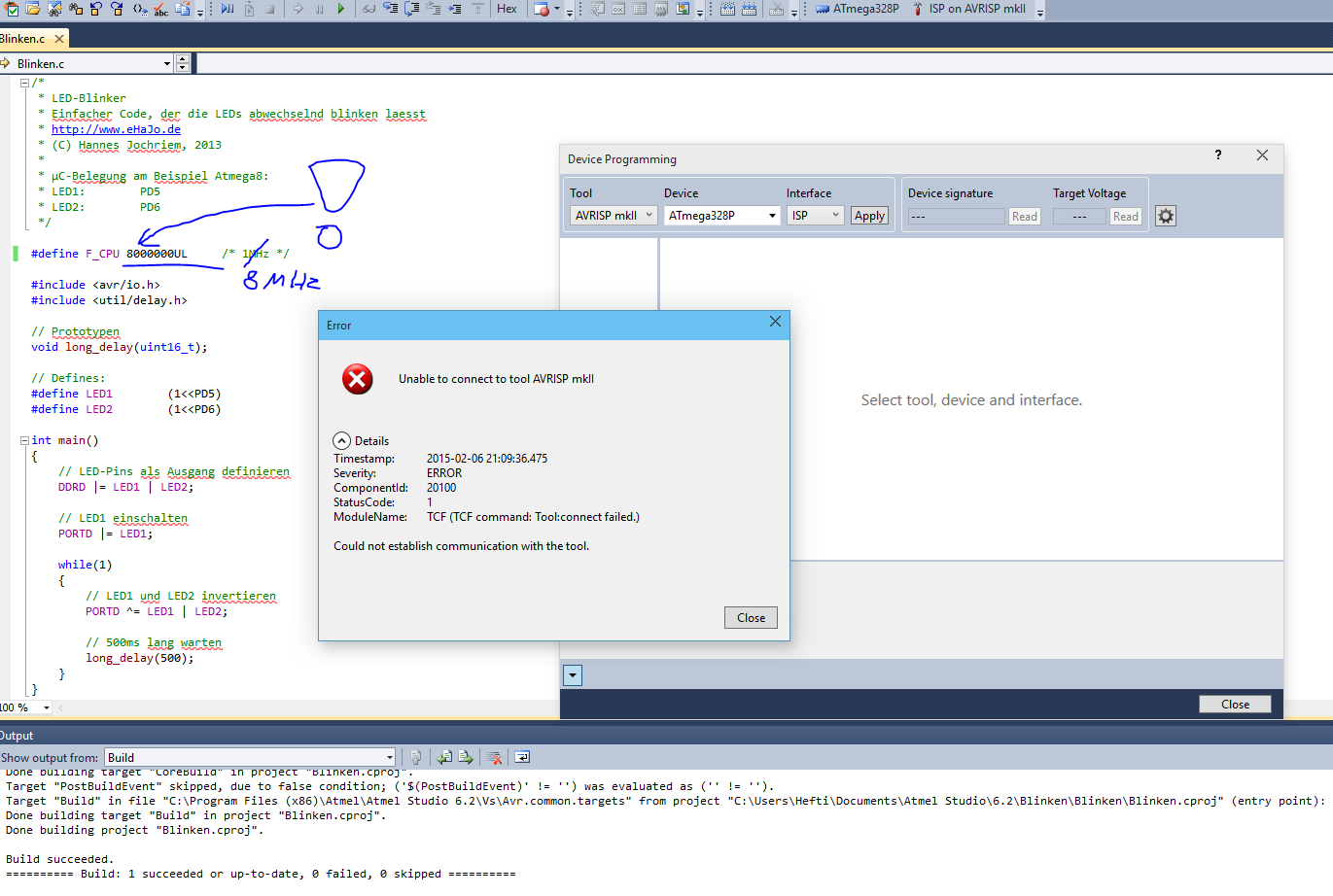Collapse the Details section in the error dialog
The width and height of the screenshot is (1333, 896).
point(341,440)
